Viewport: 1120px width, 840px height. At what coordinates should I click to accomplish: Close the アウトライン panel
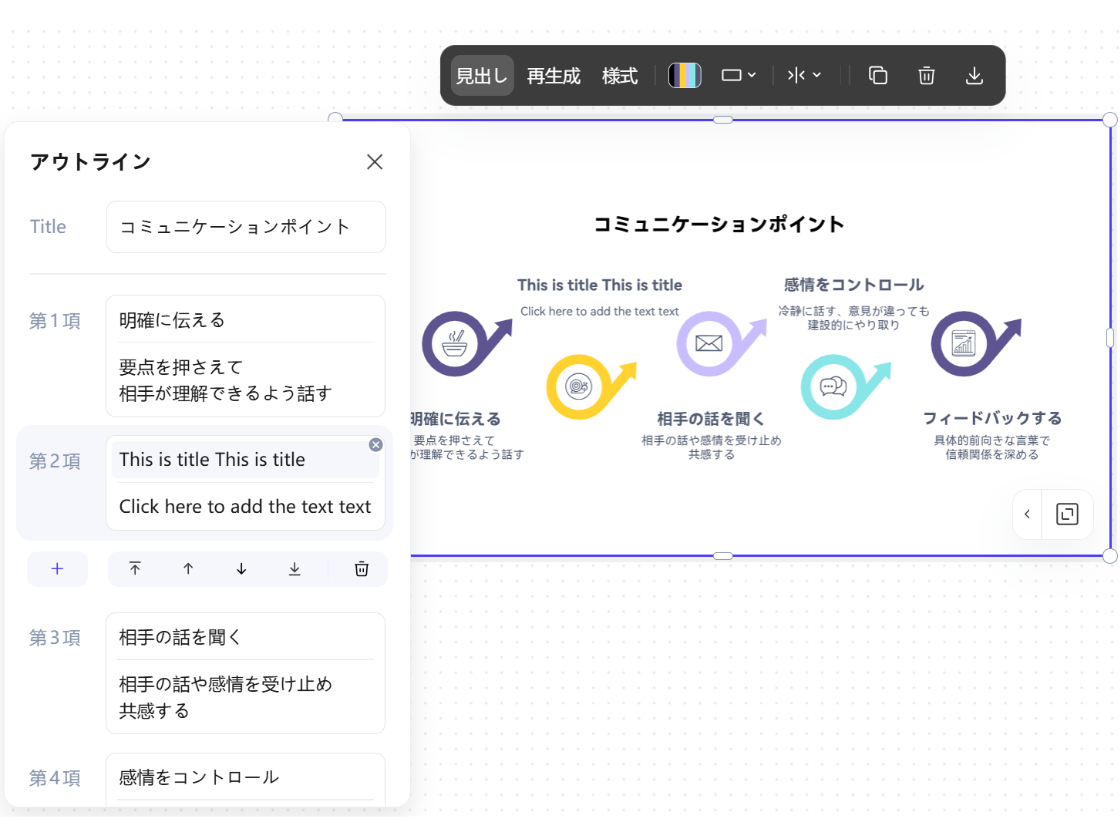(x=374, y=161)
